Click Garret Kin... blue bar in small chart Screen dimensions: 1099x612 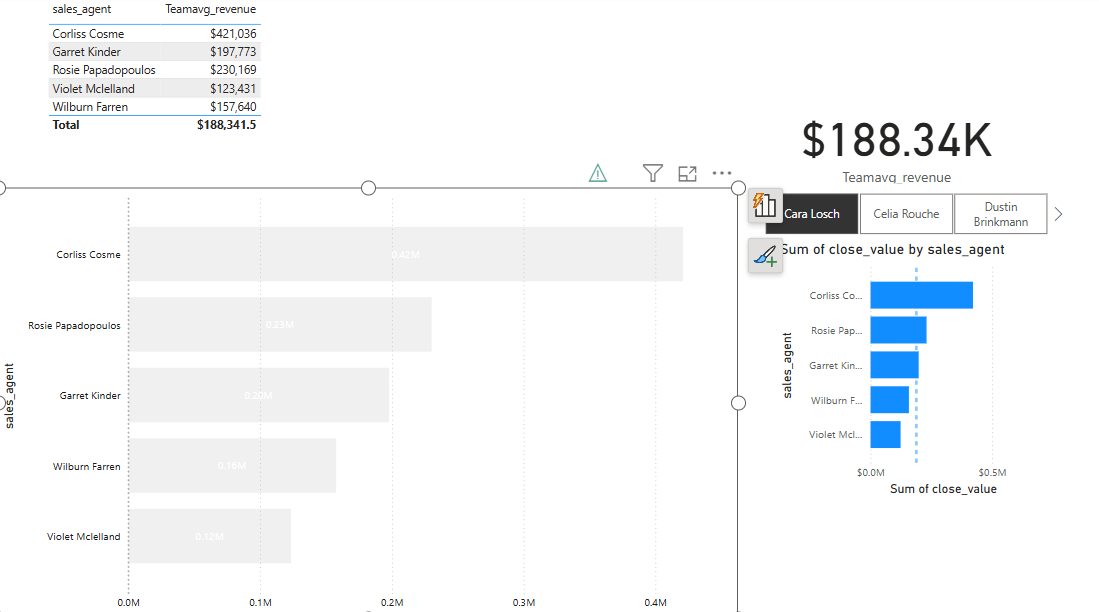pos(894,365)
